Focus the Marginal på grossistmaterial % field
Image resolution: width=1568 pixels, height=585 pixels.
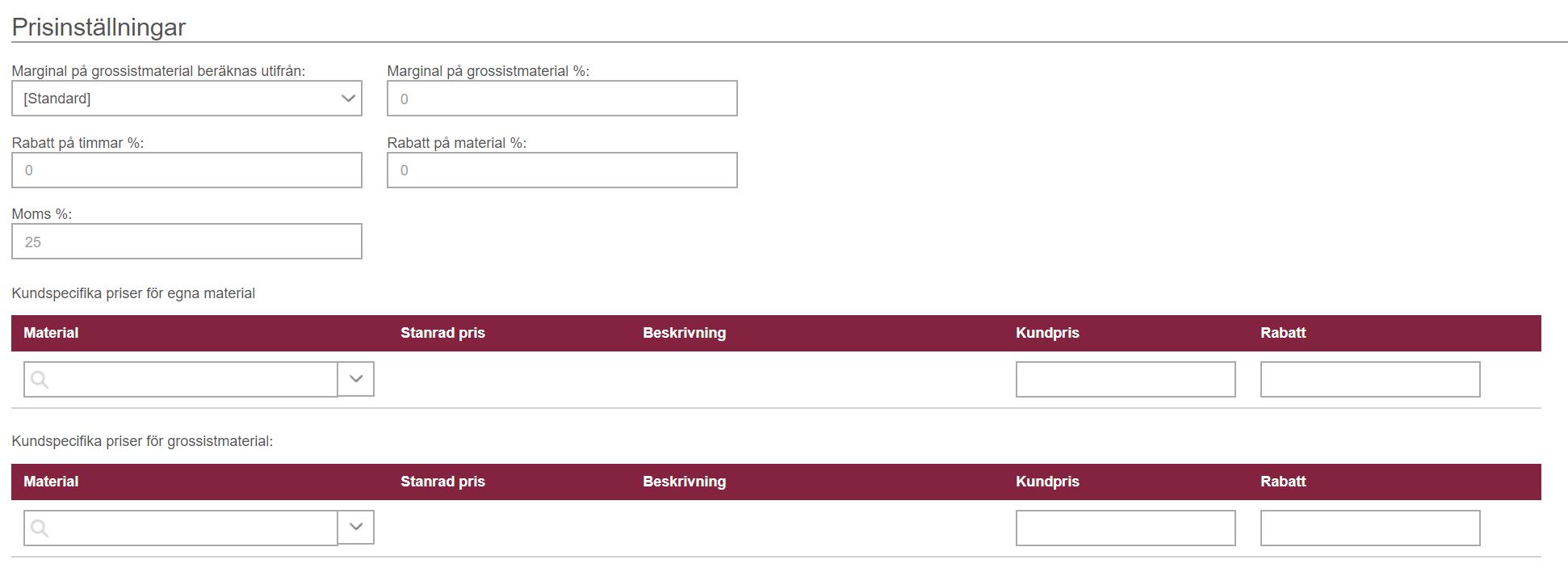coord(562,99)
